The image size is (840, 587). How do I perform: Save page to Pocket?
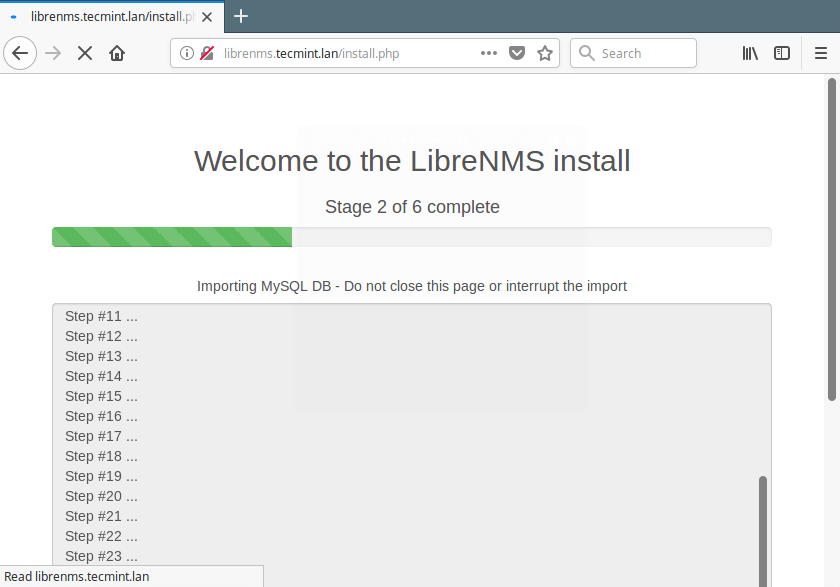(x=516, y=53)
